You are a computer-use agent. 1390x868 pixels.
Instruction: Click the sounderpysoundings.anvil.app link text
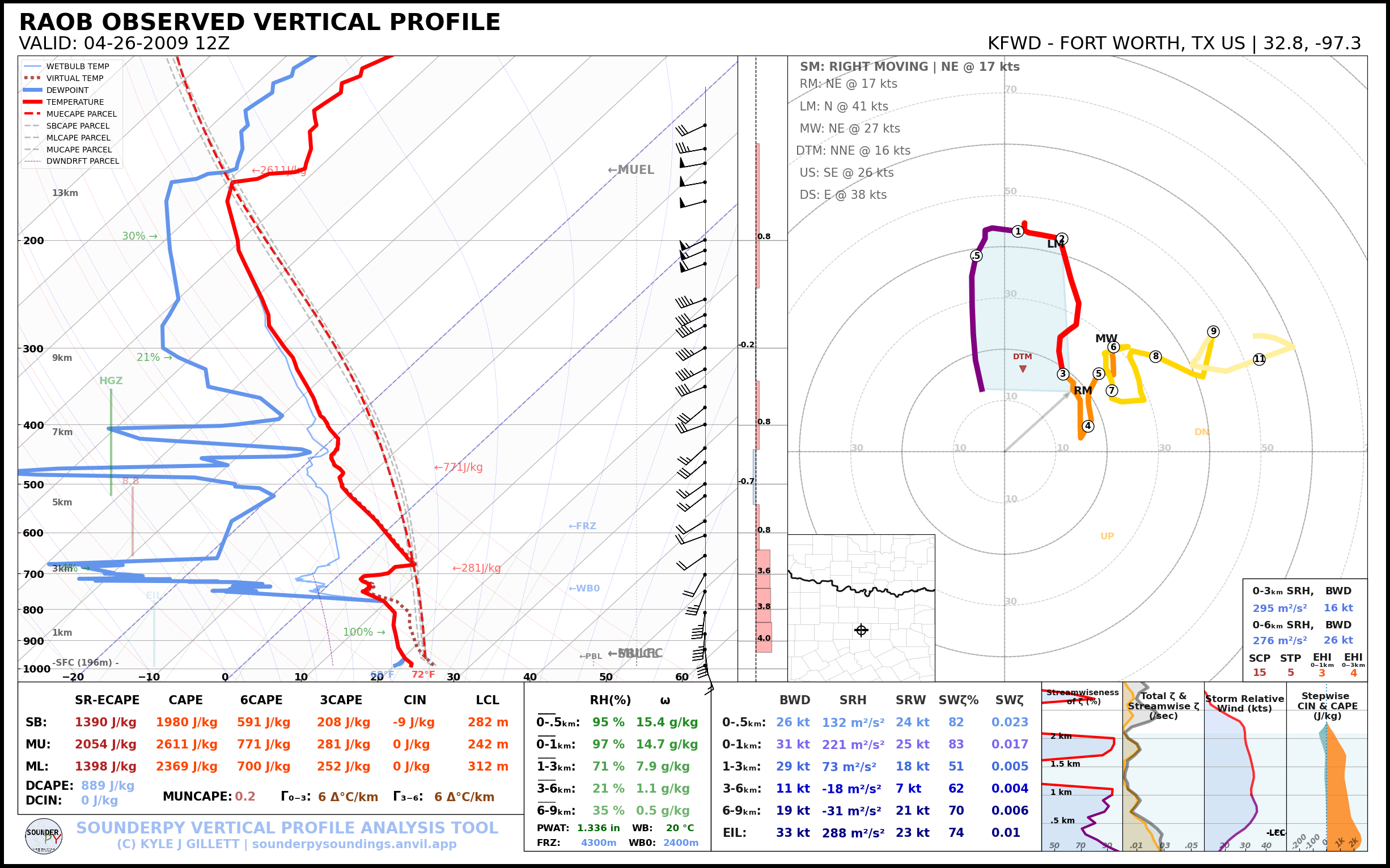coord(354,844)
